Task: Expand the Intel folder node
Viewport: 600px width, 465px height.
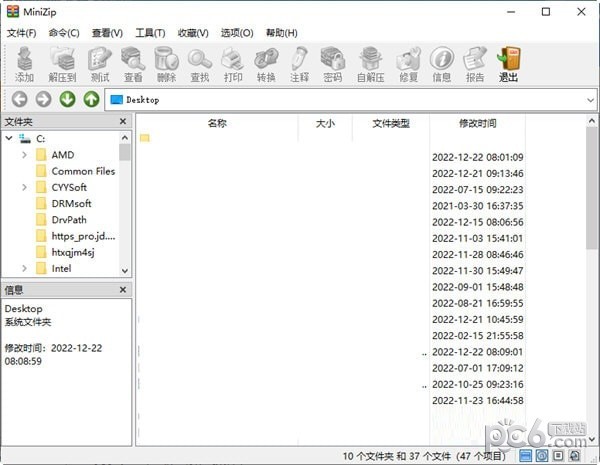Action: (24, 268)
